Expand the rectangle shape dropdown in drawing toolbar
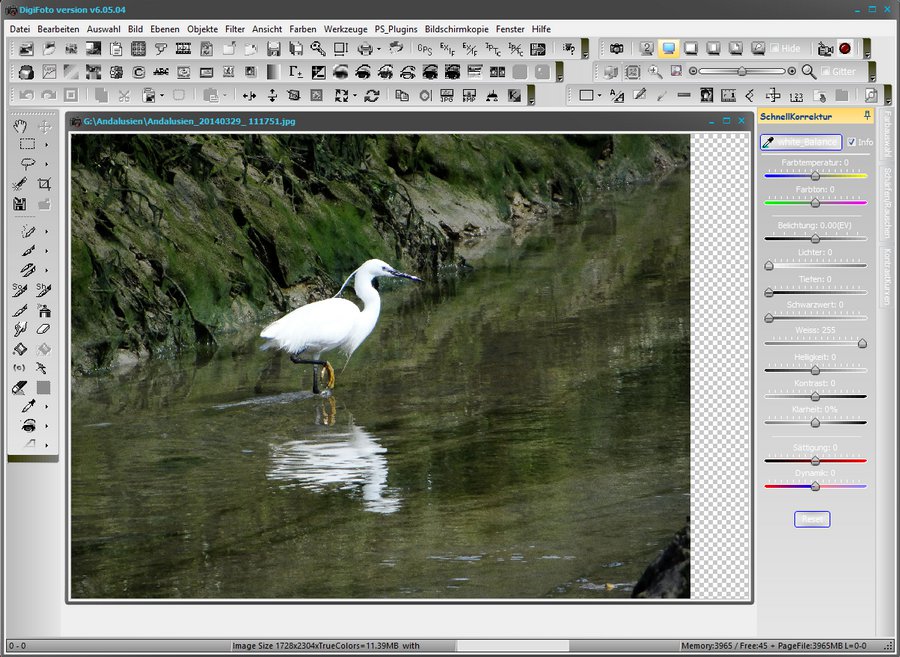This screenshot has width=900, height=657. click(x=598, y=96)
